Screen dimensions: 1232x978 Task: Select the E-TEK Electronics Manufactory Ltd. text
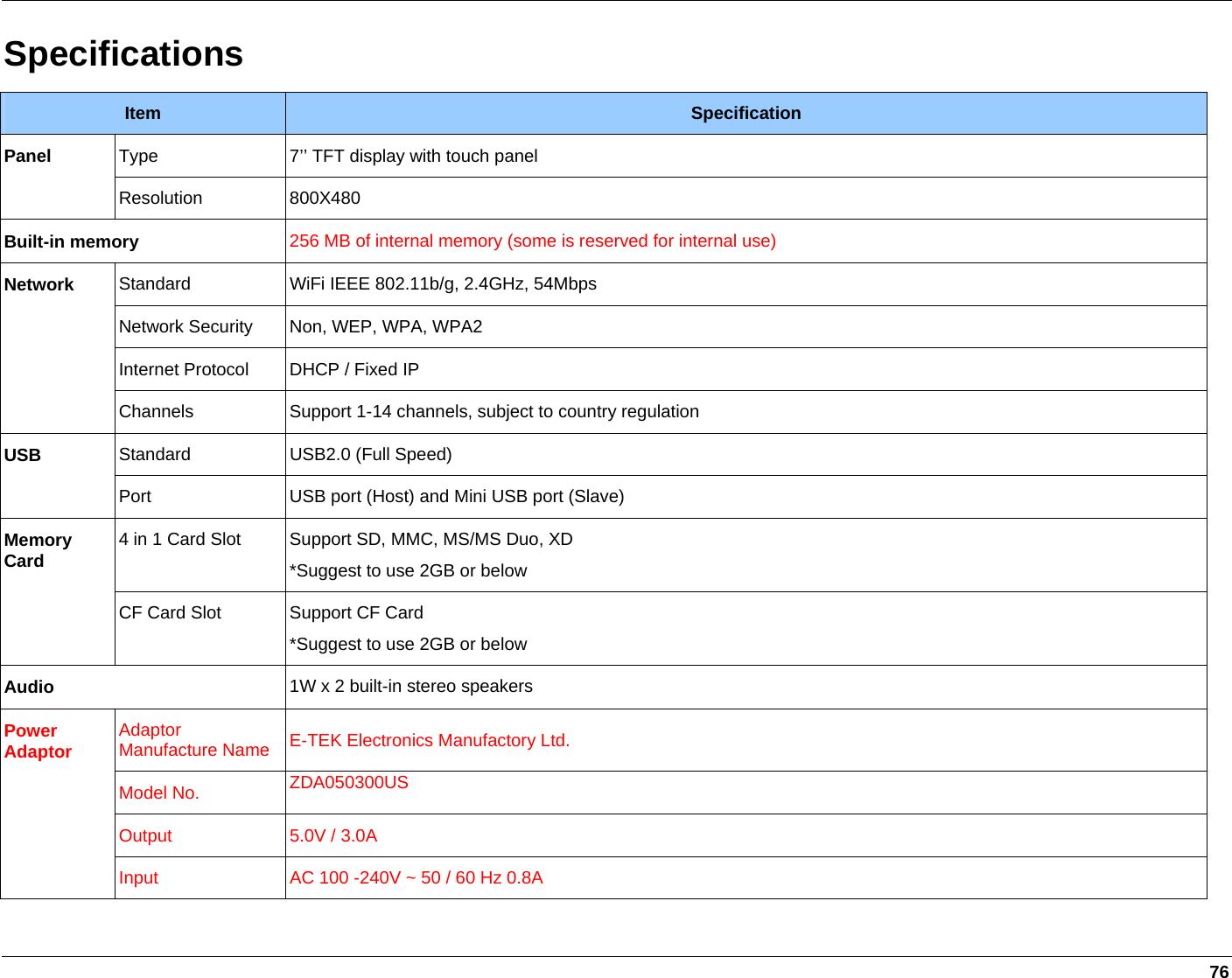click(430, 740)
